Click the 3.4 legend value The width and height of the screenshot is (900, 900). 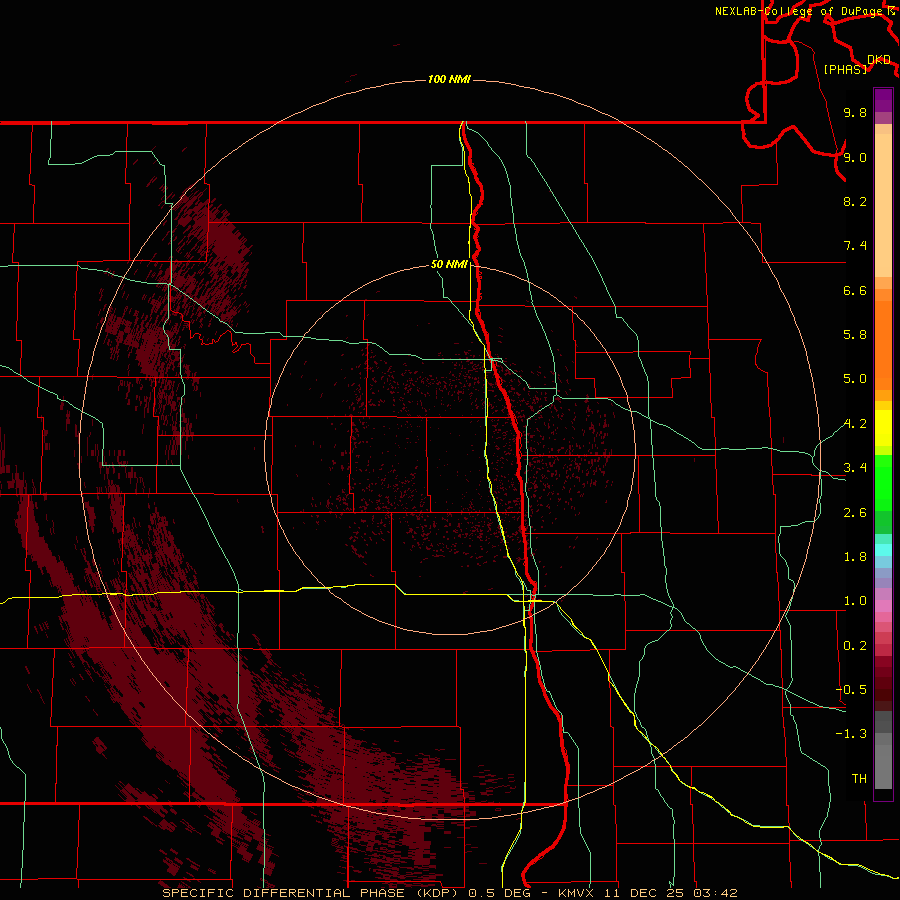(855, 468)
